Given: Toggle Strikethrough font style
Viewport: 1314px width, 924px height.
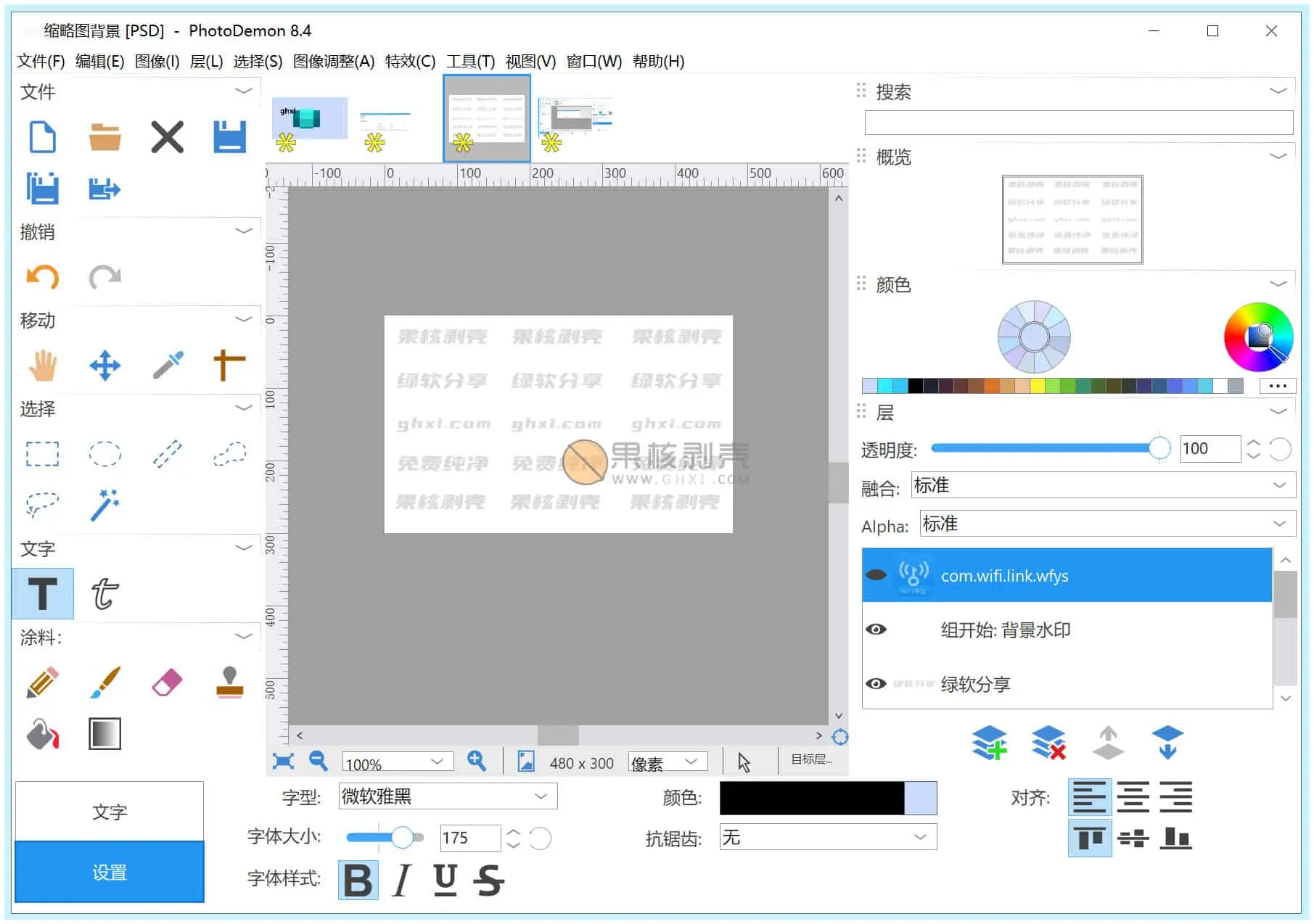Looking at the screenshot, I should [489, 880].
